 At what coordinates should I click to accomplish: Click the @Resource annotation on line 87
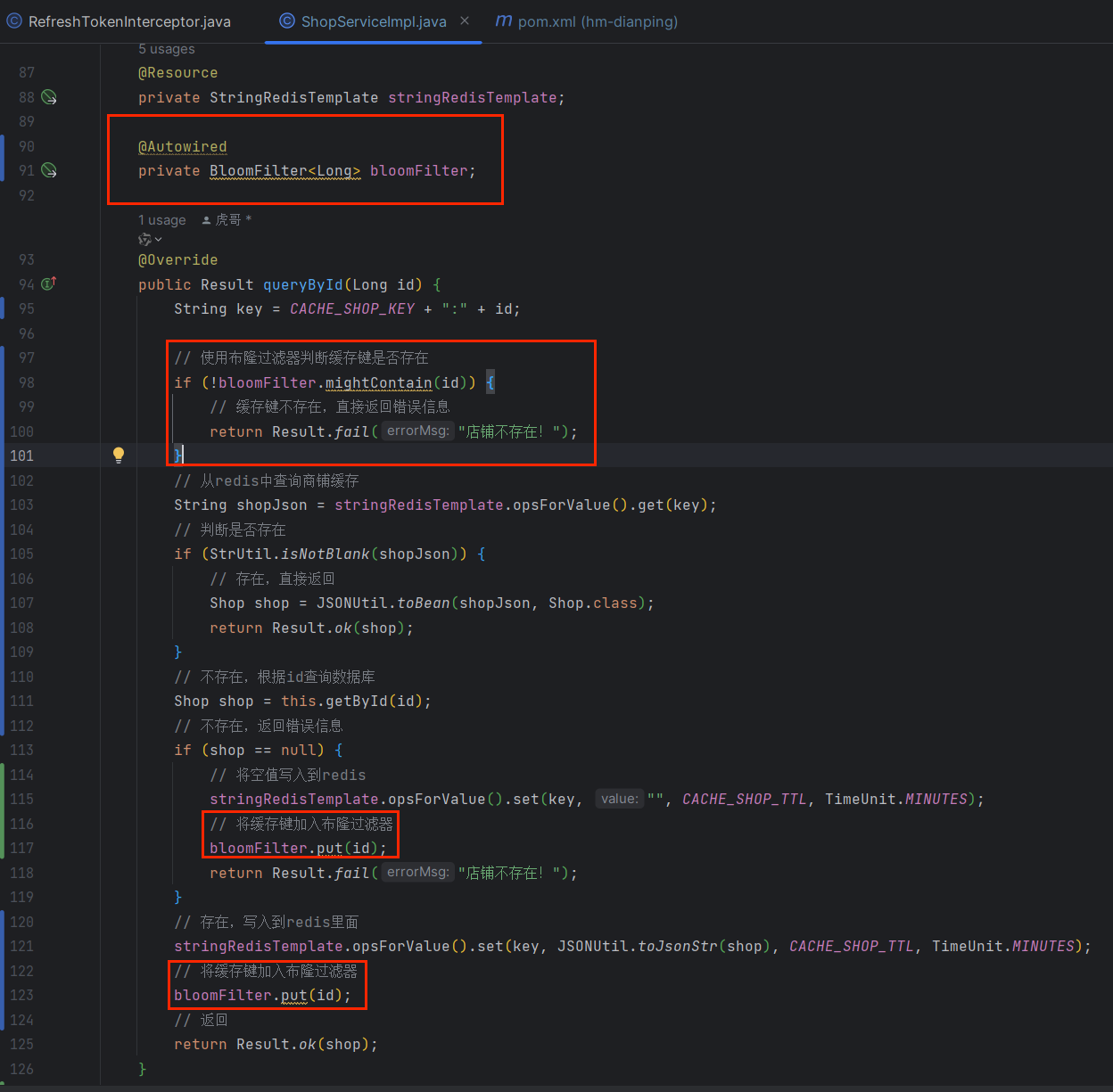[x=177, y=73]
